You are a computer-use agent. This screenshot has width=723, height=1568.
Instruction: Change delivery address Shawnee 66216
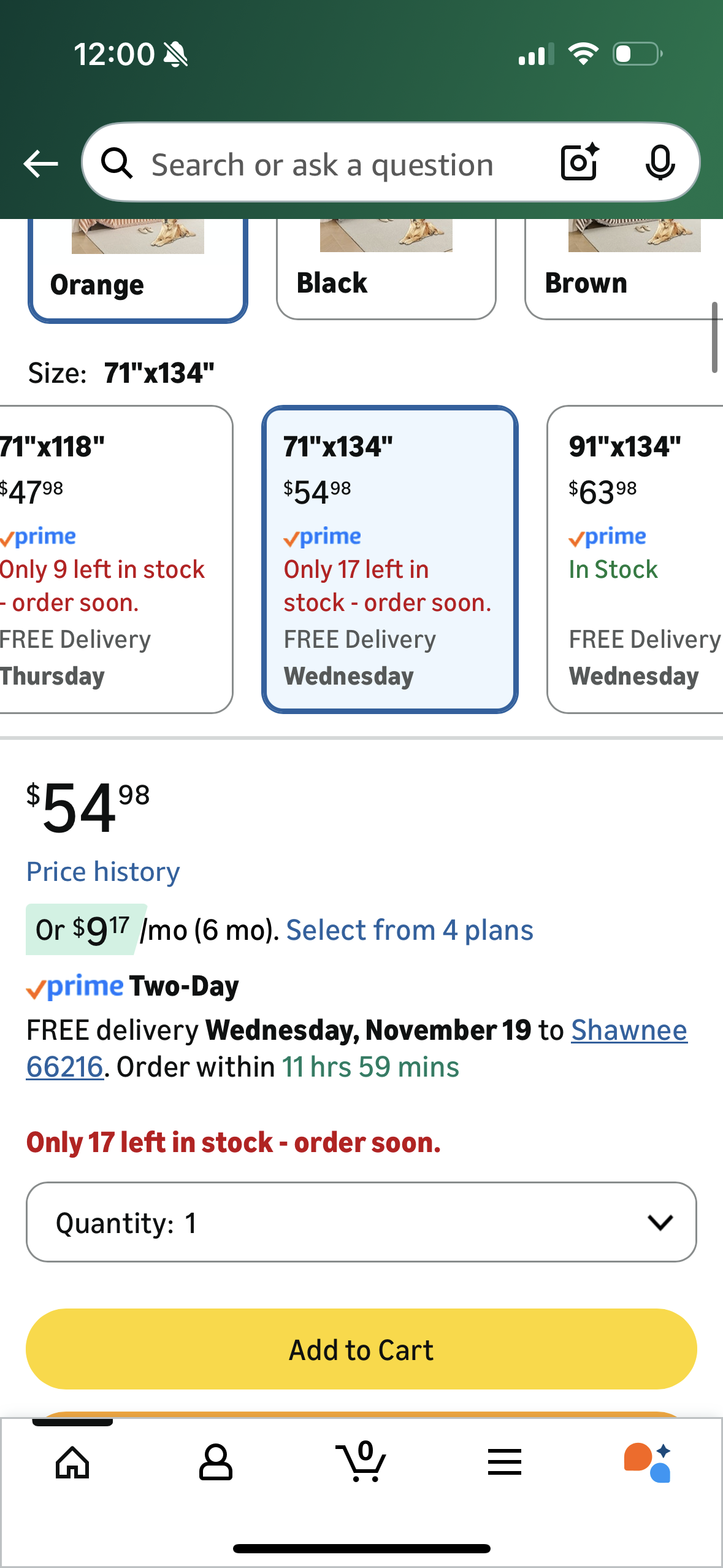point(629,1031)
